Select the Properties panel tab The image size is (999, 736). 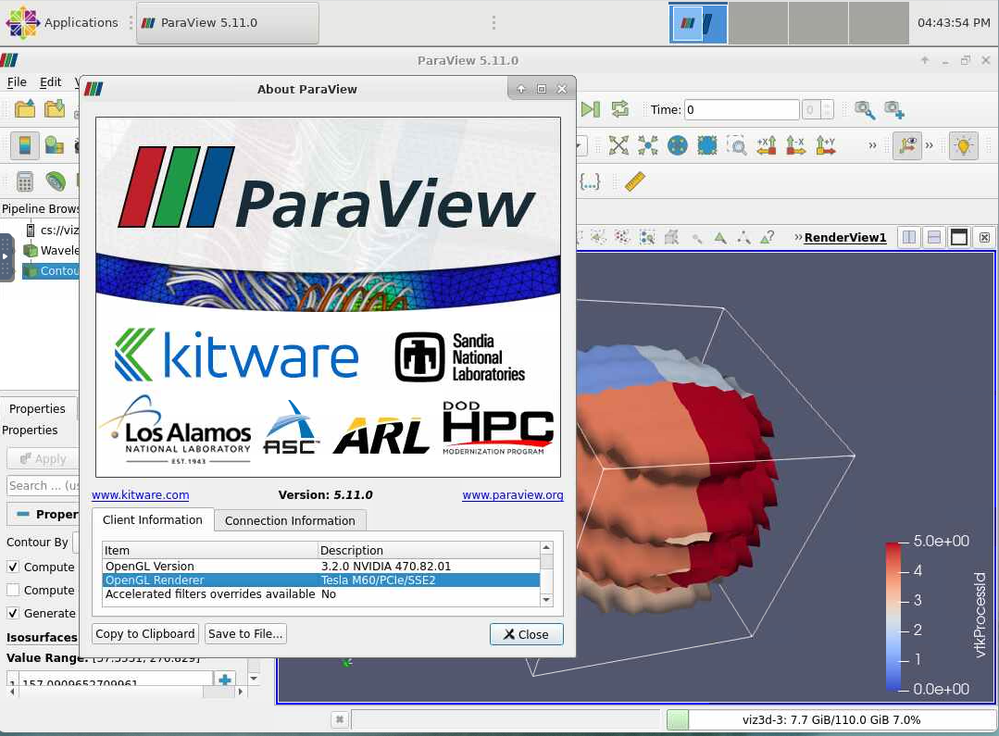click(37, 408)
